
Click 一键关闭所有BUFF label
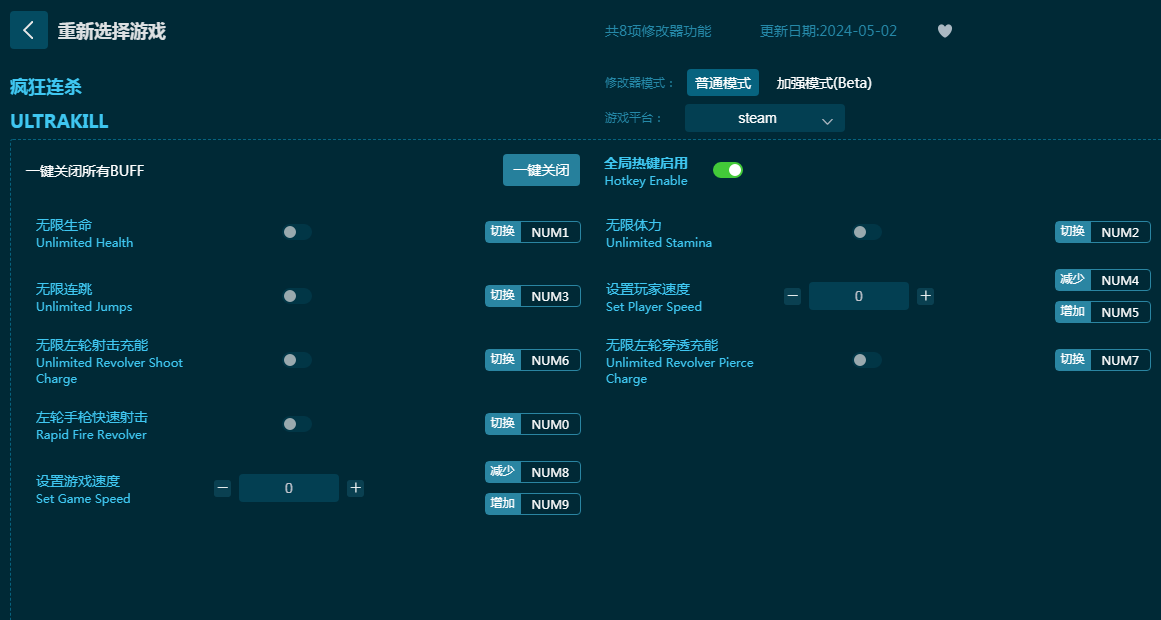tap(85, 171)
